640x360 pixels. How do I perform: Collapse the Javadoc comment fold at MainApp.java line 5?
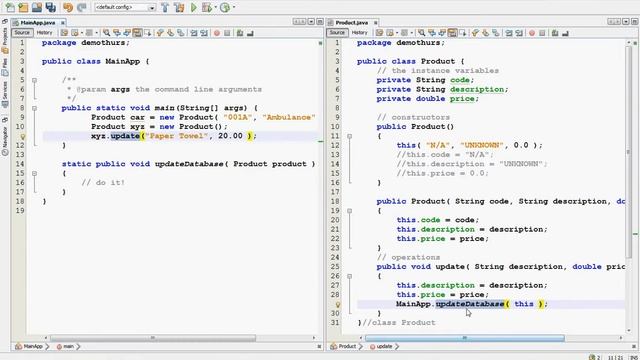coord(35,80)
